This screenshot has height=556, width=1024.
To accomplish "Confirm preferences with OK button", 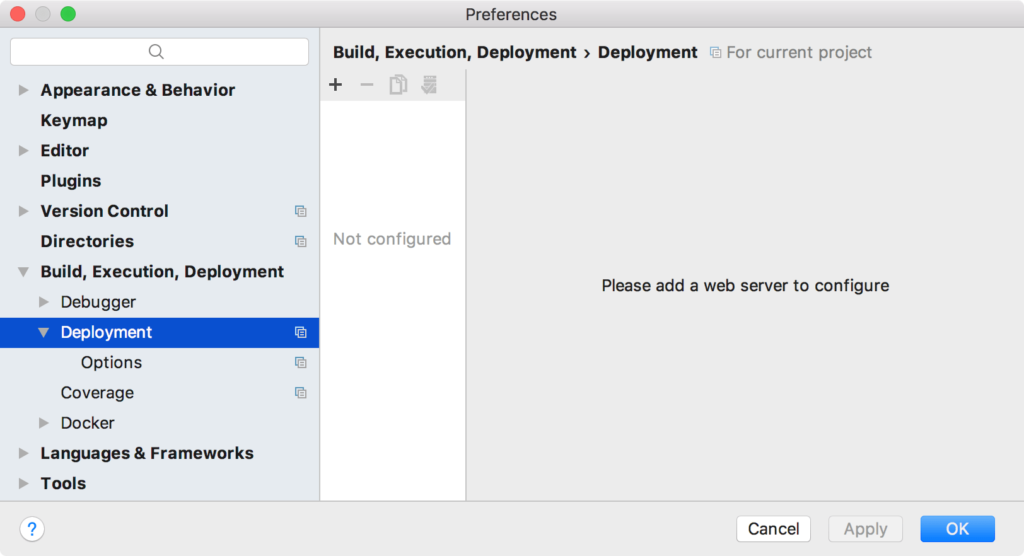I will [x=957, y=529].
